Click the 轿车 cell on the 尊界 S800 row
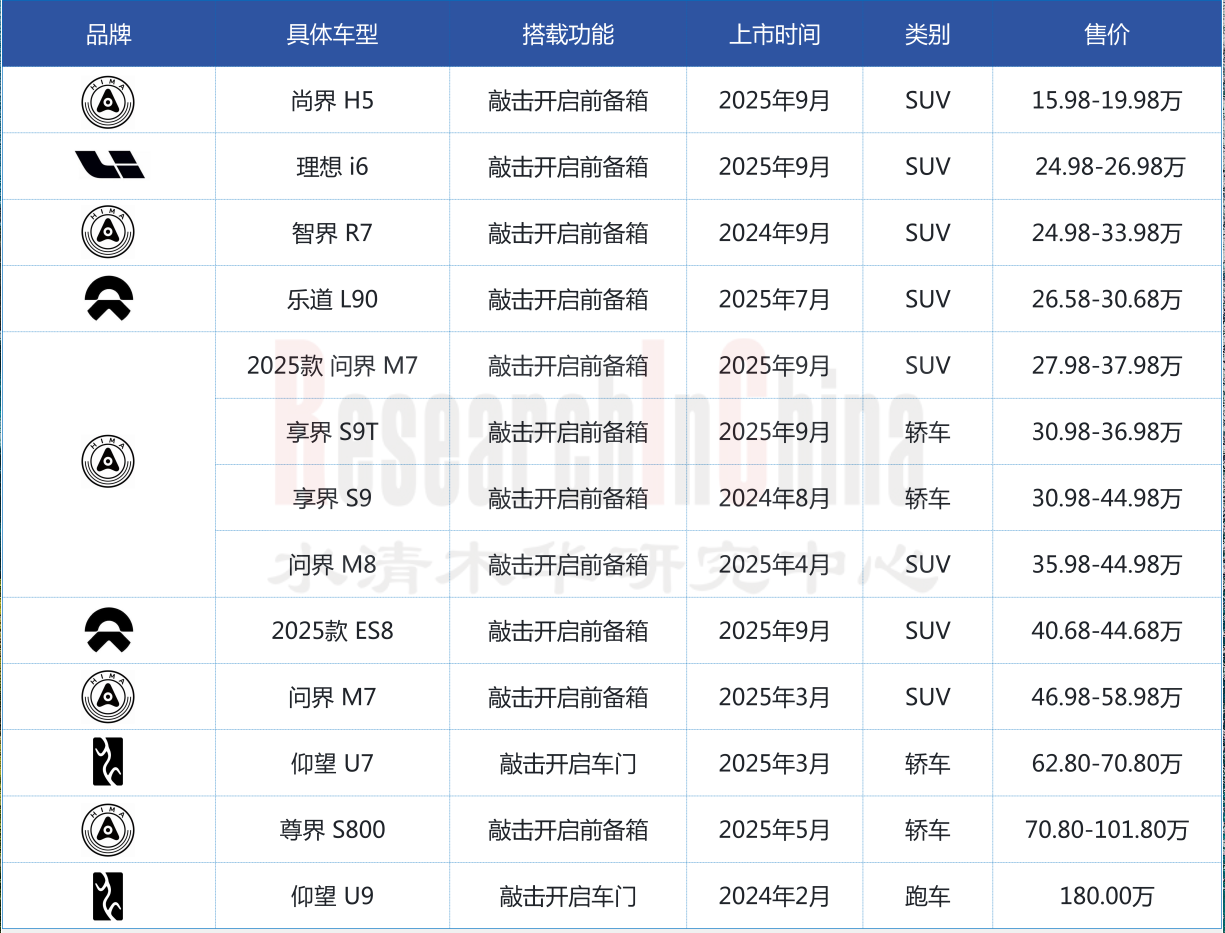This screenshot has width=1225, height=933. pos(926,829)
